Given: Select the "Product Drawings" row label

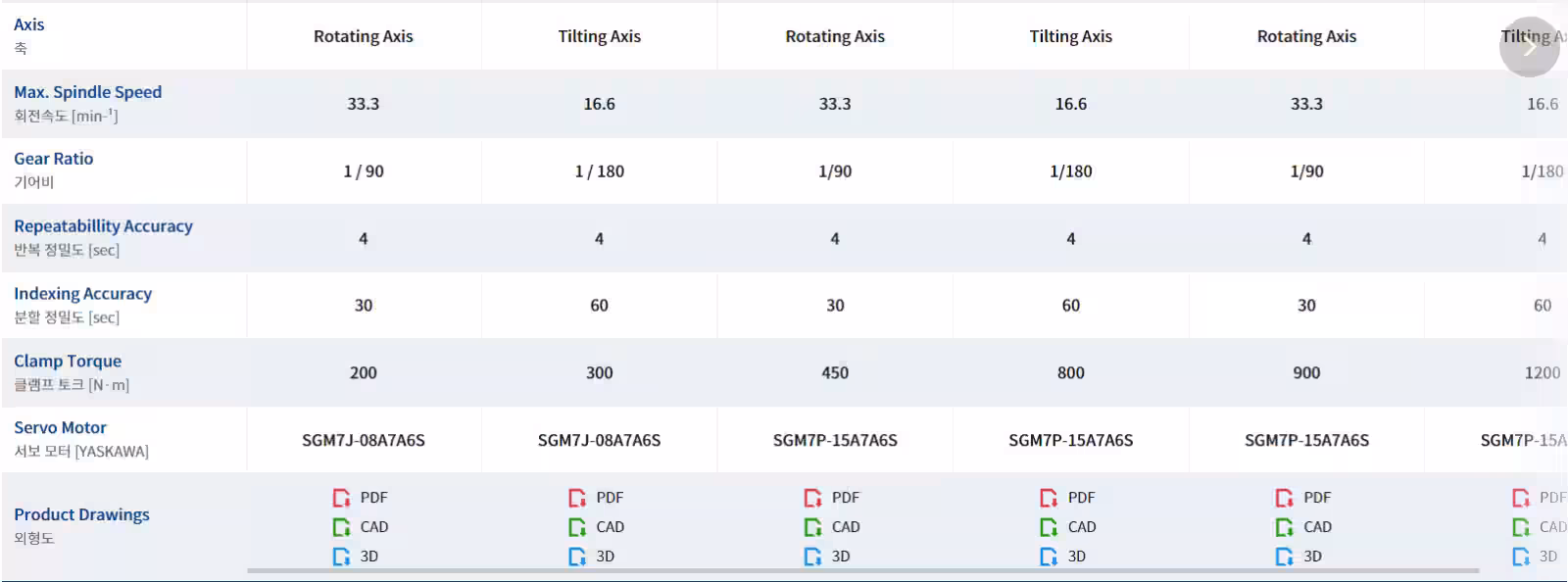Looking at the screenshot, I should pyautogui.click(x=82, y=514).
